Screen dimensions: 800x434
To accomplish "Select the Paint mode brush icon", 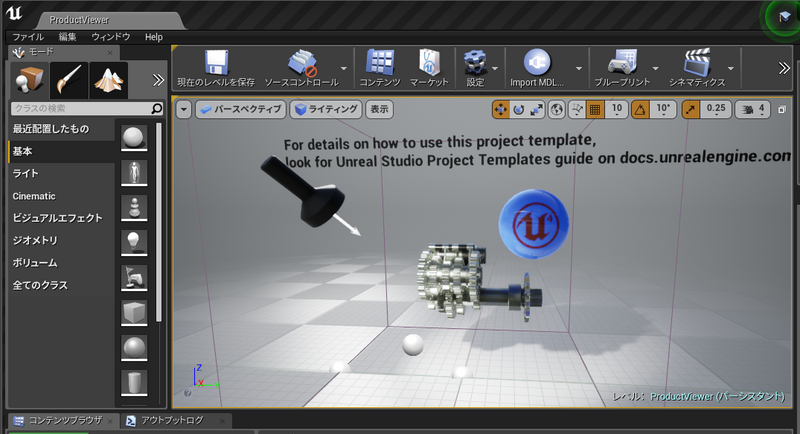I will [x=69, y=80].
